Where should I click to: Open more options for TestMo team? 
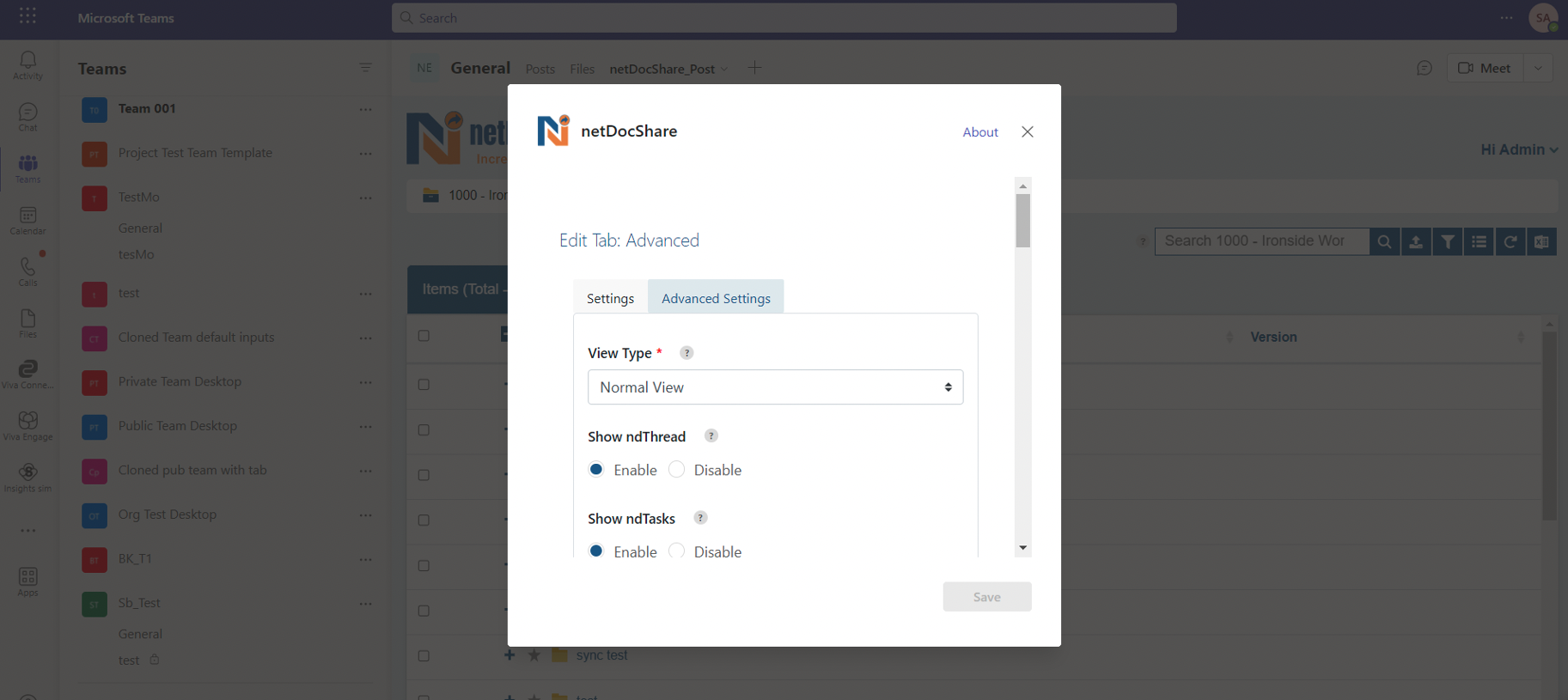click(x=365, y=198)
